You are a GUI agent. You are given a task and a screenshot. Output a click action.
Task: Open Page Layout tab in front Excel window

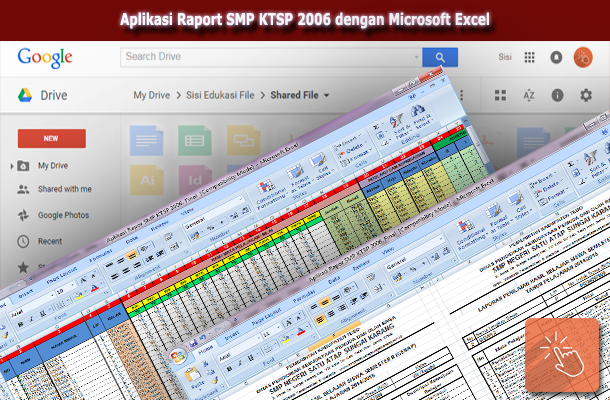[265, 319]
